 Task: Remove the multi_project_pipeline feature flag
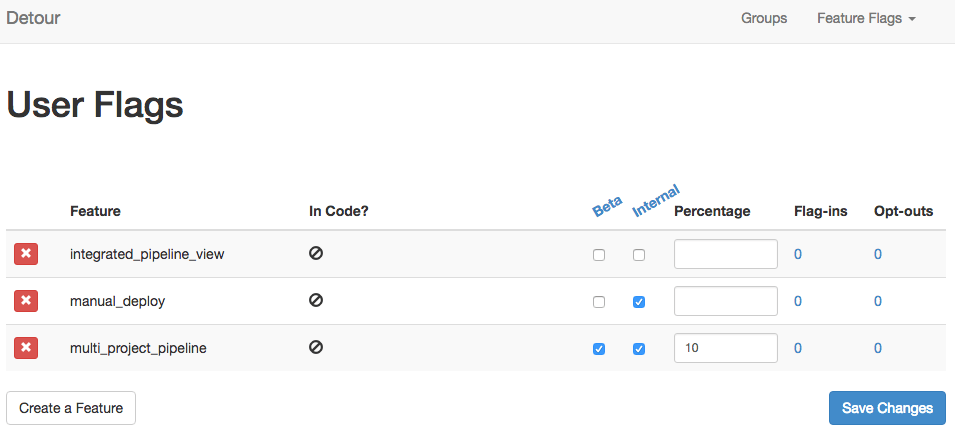tap(27, 348)
